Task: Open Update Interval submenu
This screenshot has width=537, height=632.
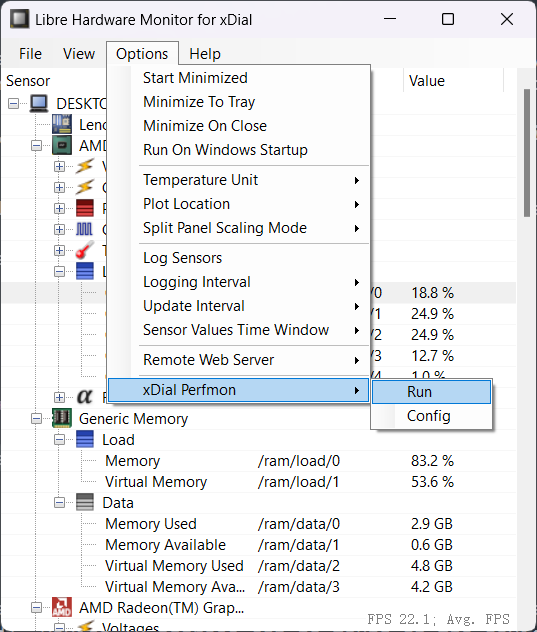Action: (239, 306)
